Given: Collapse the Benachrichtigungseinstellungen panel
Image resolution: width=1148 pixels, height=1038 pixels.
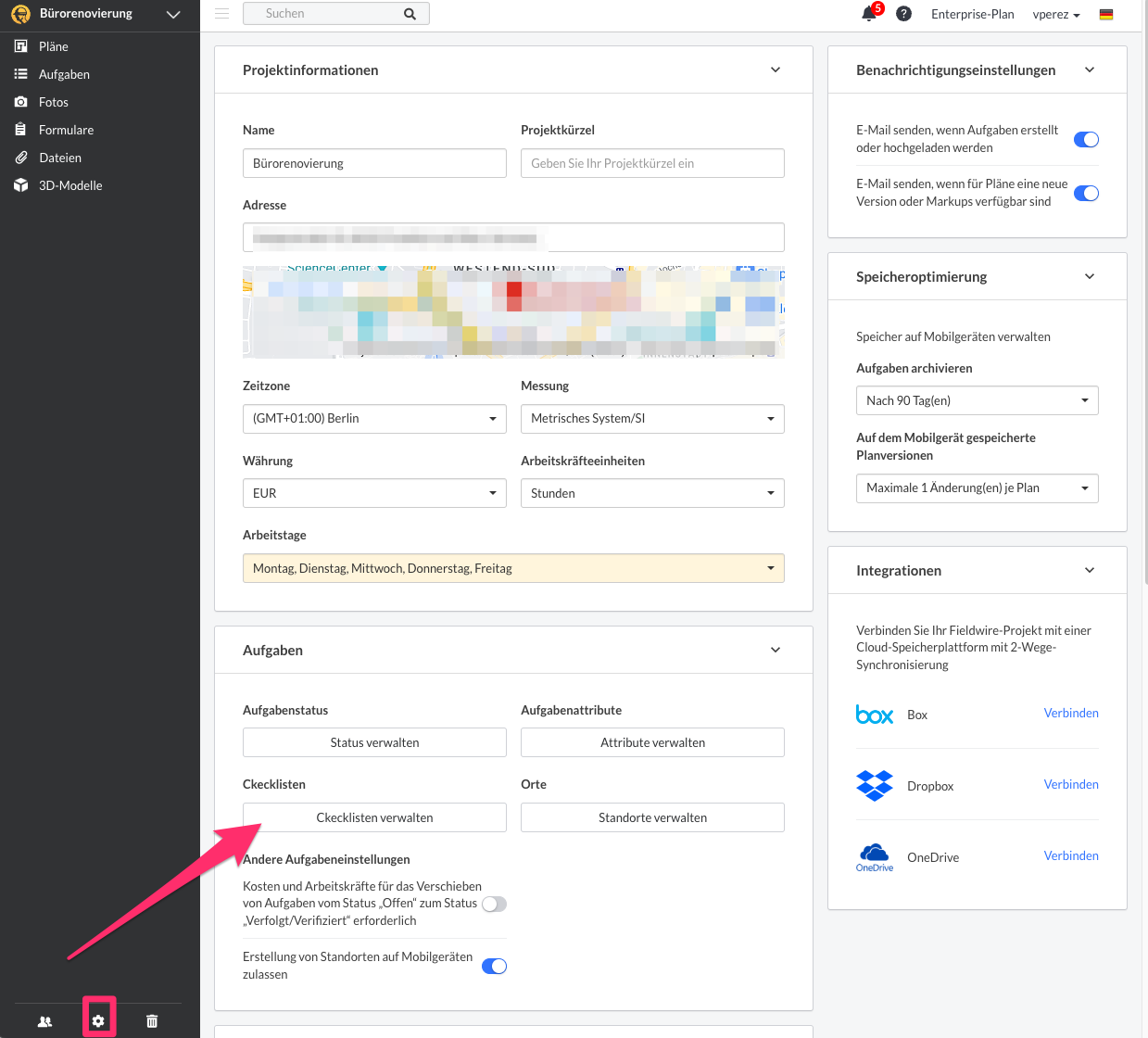Looking at the screenshot, I should (1090, 70).
